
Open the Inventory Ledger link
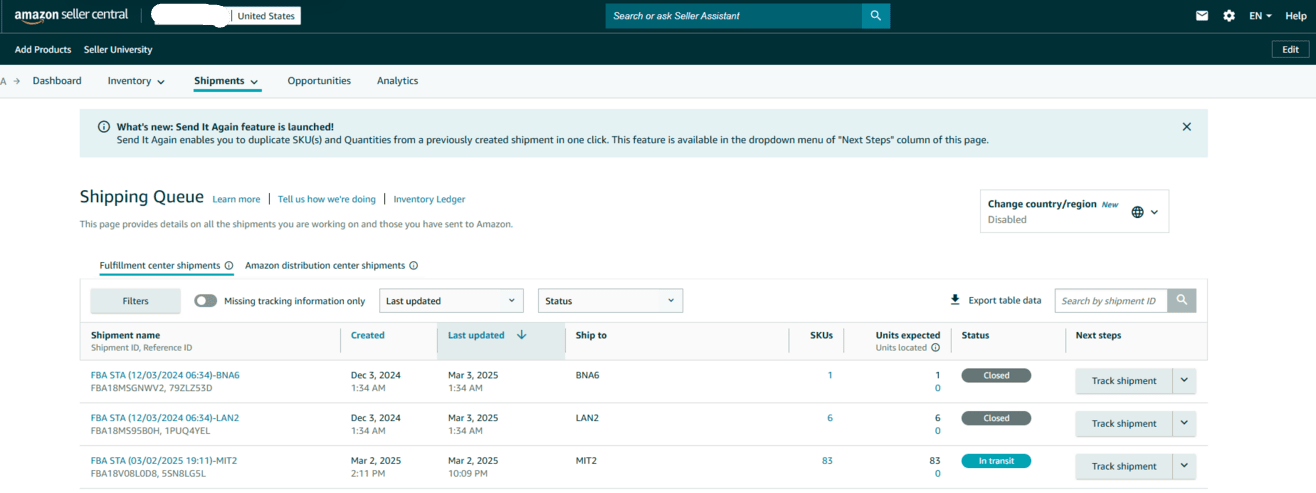pos(429,199)
